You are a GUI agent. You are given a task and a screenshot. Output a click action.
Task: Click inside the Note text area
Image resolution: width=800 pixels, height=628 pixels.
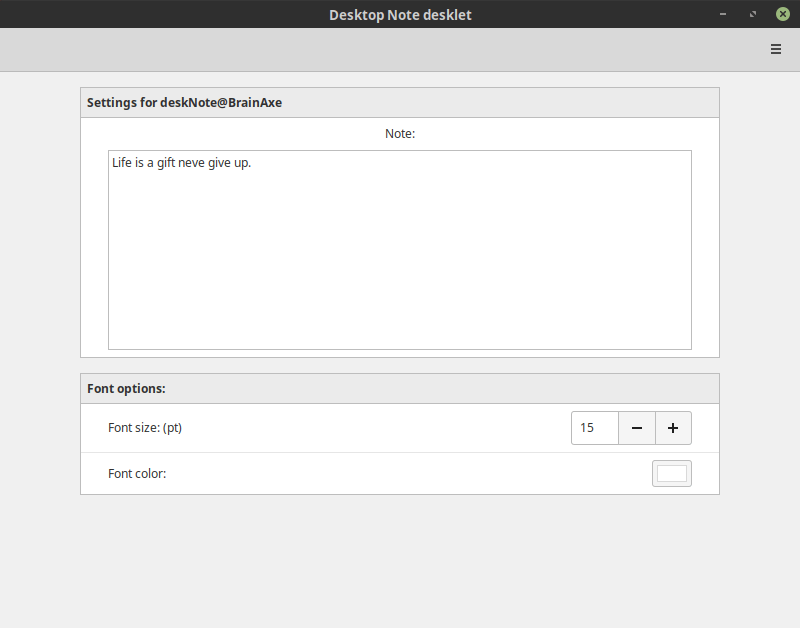[399, 250]
